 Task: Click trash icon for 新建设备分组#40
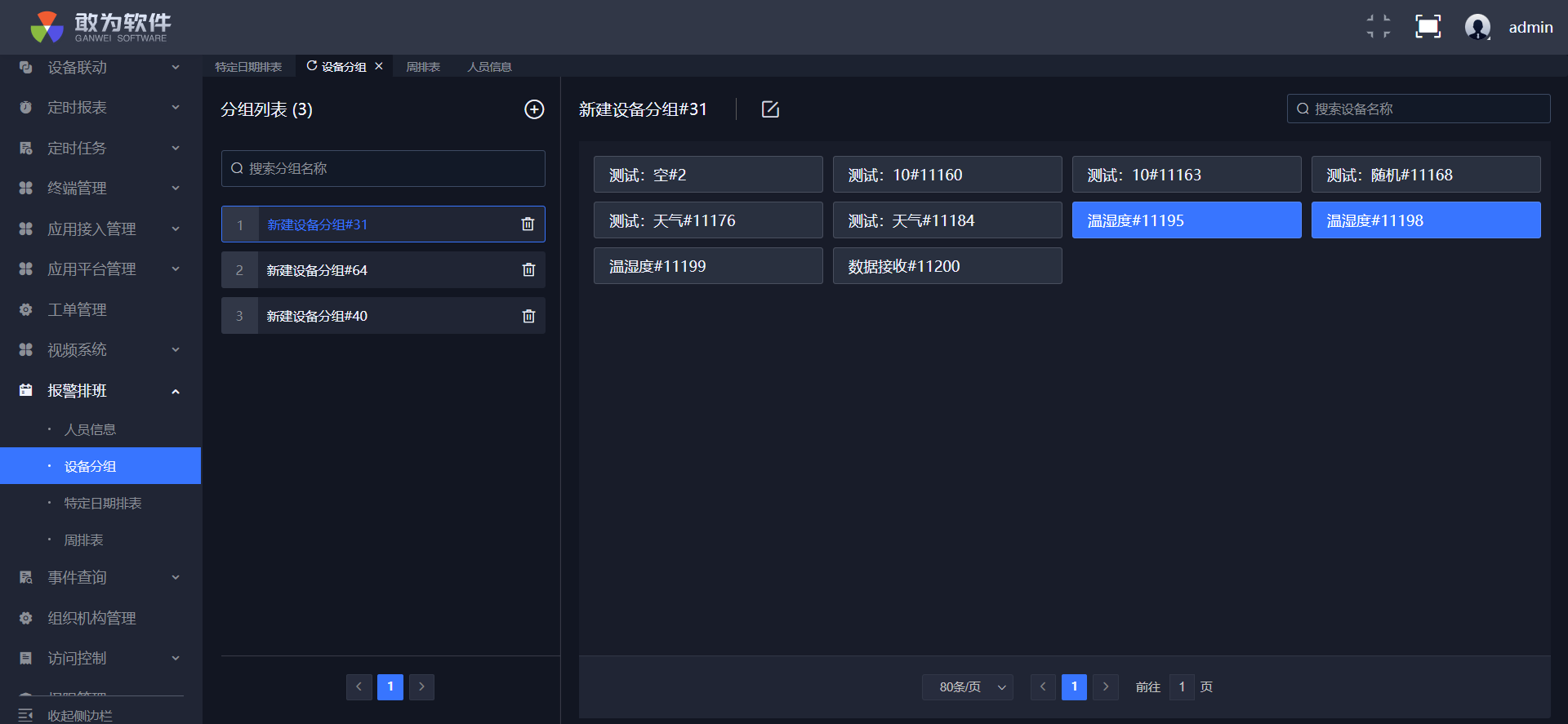(x=528, y=316)
